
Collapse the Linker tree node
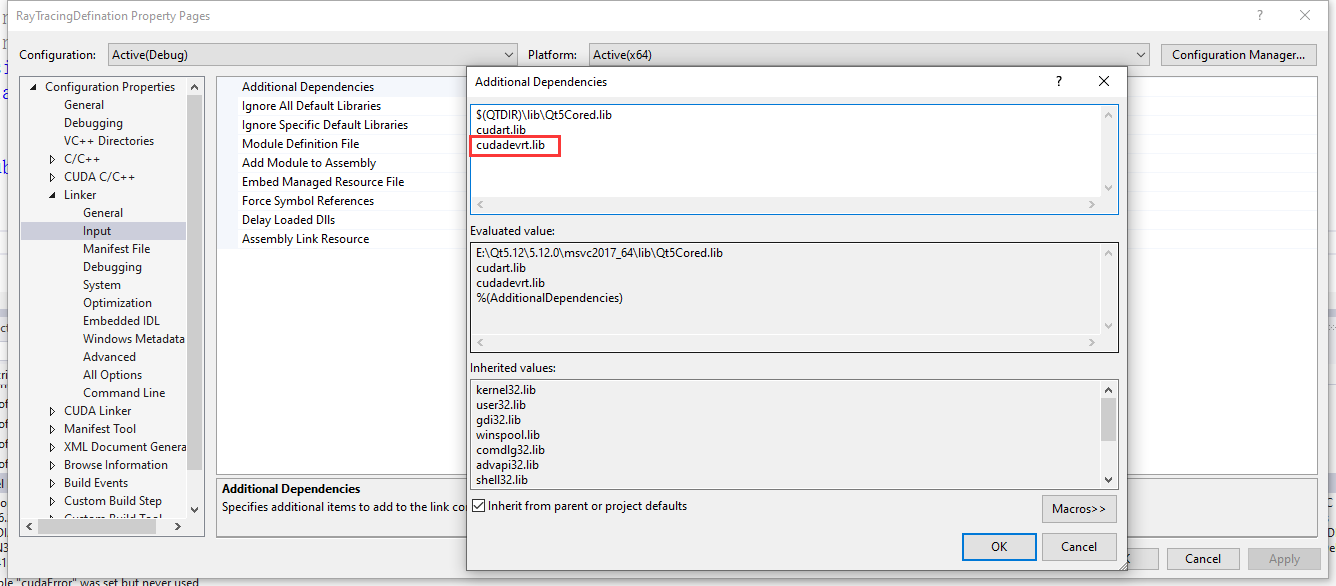click(54, 194)
